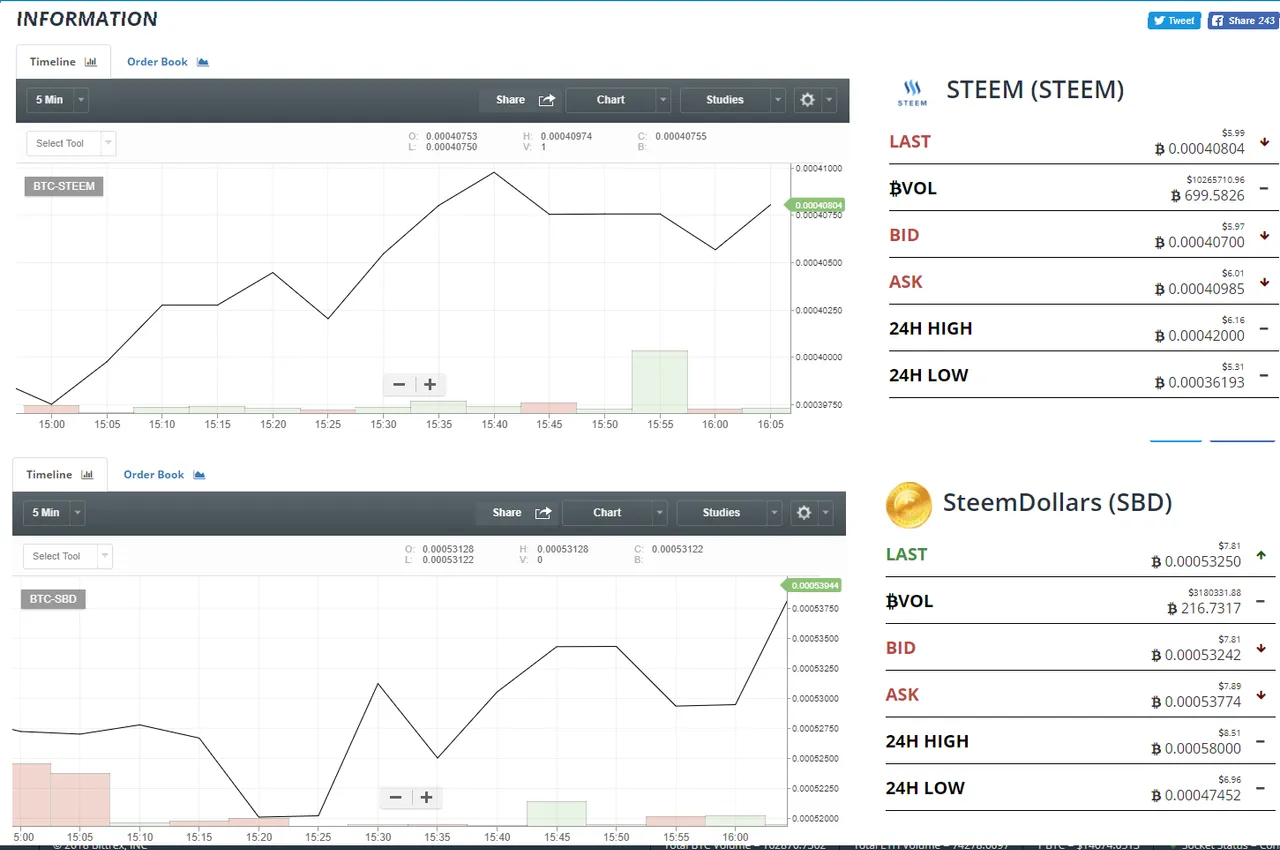The image size is (1280, 850).
Task: Click the BTC-SBD label on the chart
Action: 54,599
